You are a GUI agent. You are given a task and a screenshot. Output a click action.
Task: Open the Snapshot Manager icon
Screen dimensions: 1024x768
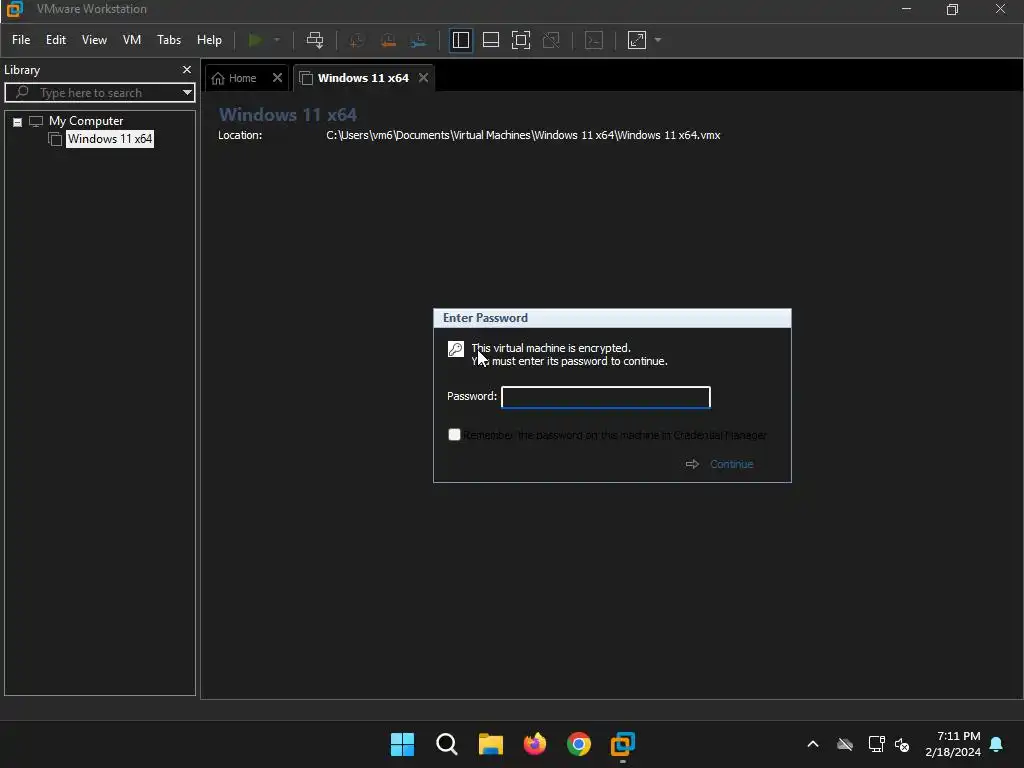click(419, 40)
